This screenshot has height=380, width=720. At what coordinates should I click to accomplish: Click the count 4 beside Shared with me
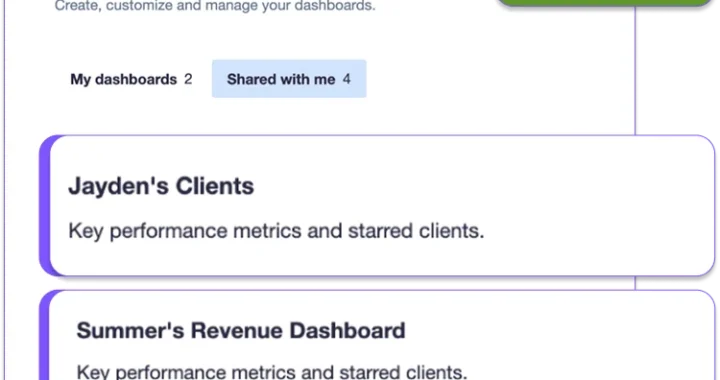[347, 79]
